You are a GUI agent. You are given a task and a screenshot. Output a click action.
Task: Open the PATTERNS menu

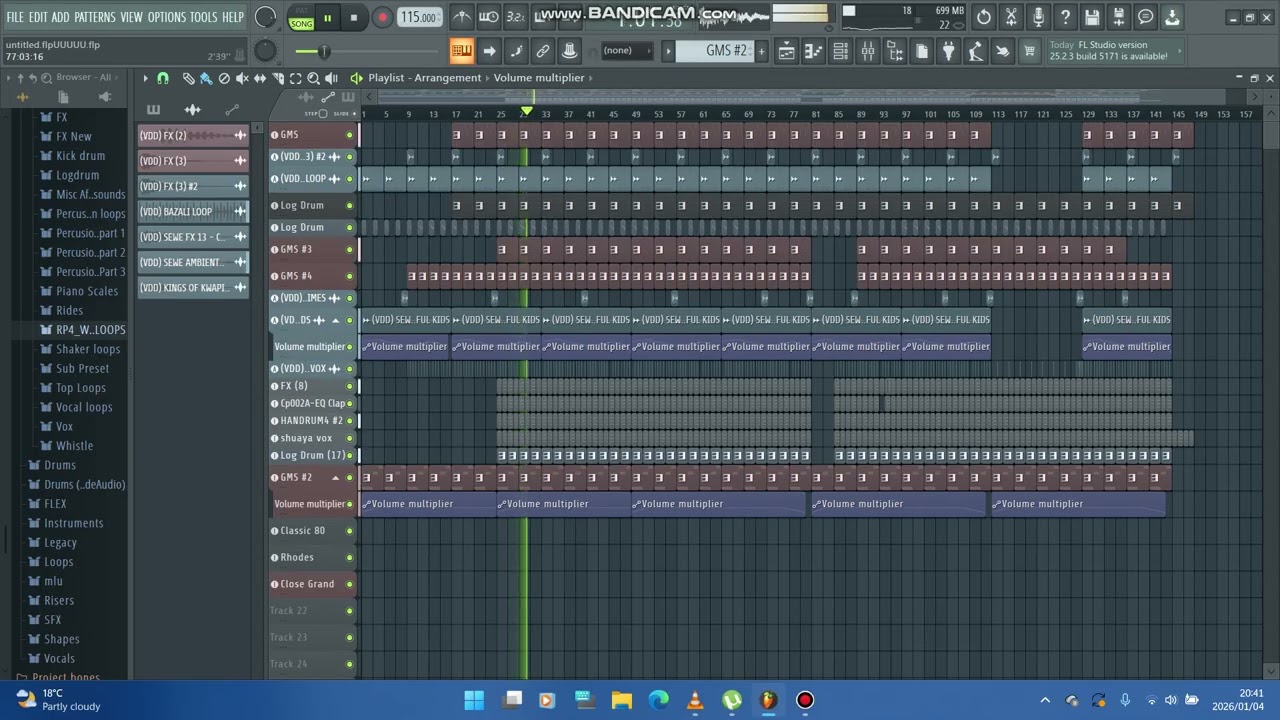point(95,17)
